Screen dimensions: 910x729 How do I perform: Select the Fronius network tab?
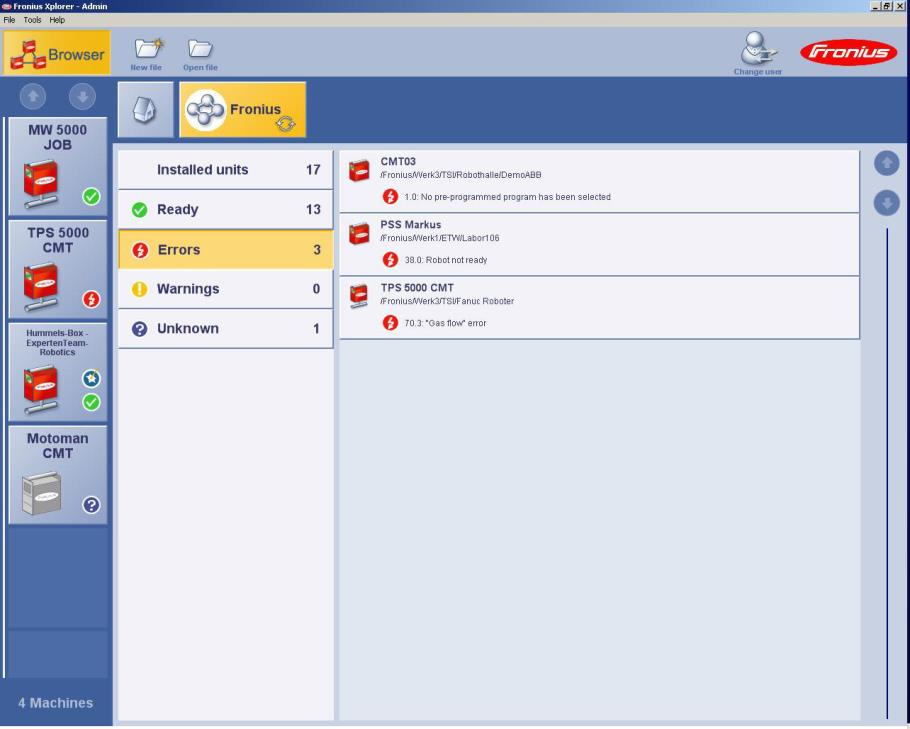243,109
